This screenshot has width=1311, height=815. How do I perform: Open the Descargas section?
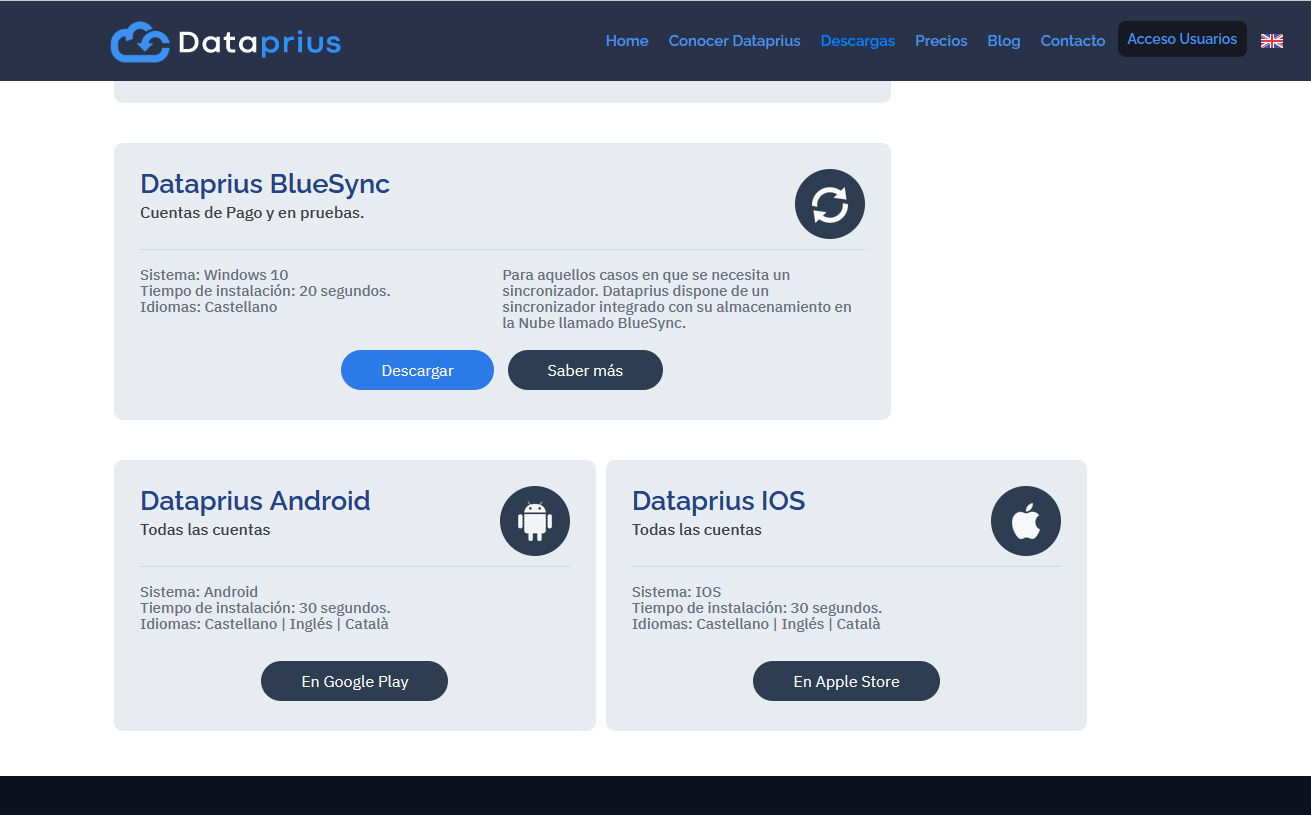pyautogui.click(x=857, y=40)
